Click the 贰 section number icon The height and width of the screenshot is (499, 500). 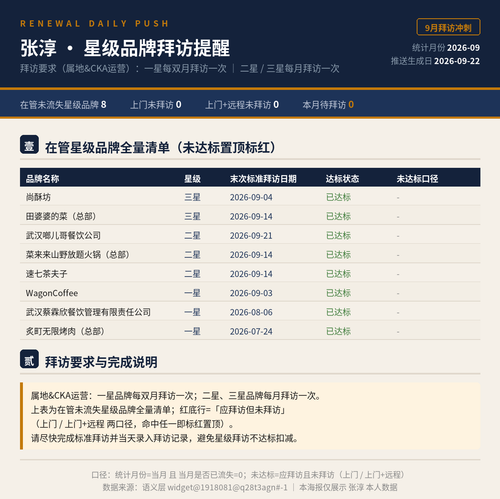[x=29, y=359]
